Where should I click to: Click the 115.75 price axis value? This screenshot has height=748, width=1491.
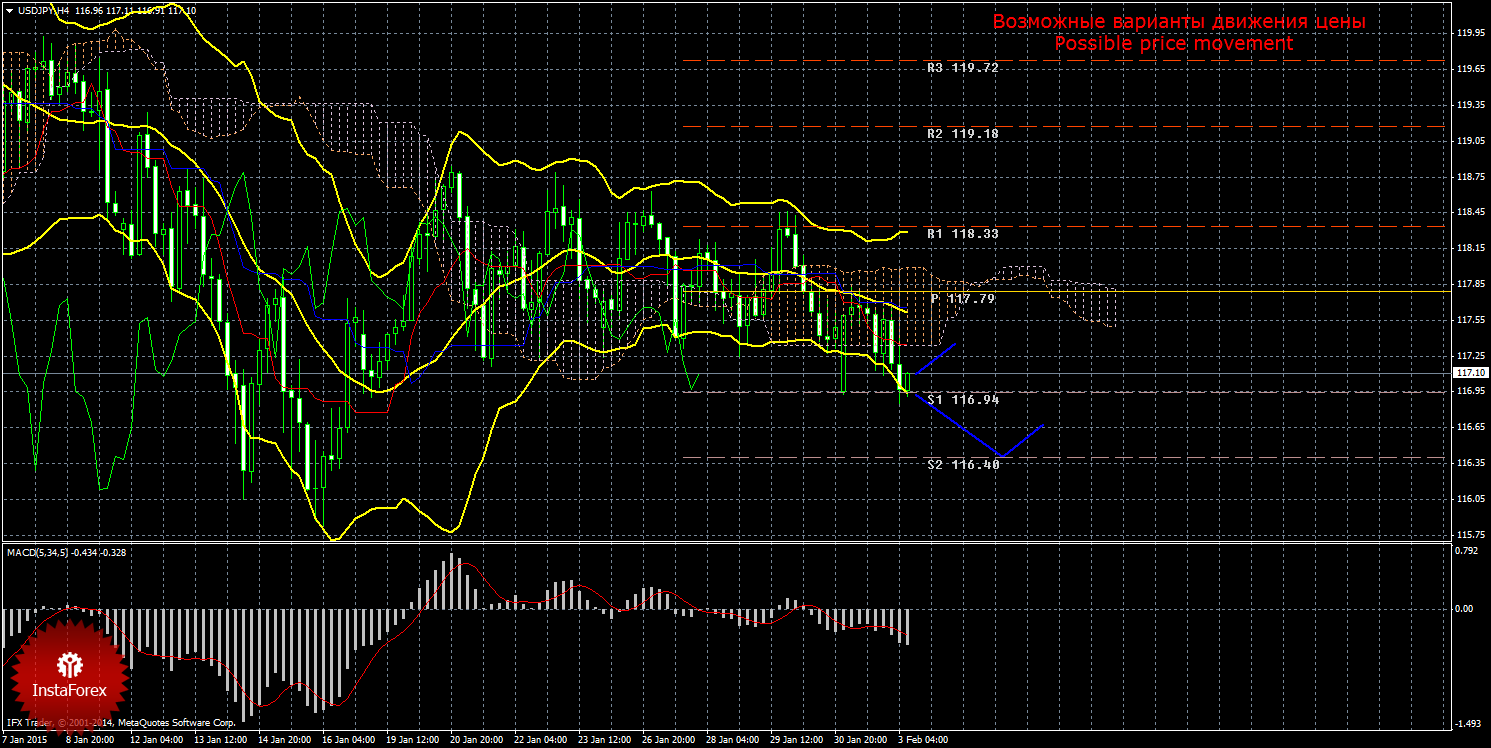click(x=1470, y=534)
